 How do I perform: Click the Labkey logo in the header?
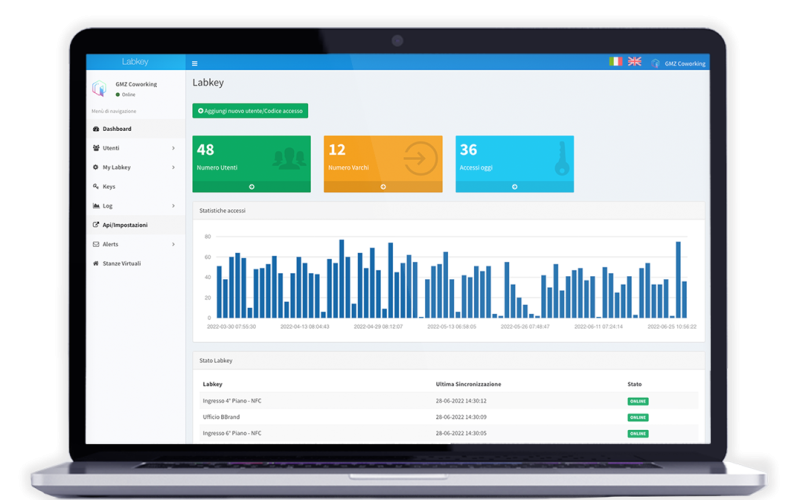(134, 62)
